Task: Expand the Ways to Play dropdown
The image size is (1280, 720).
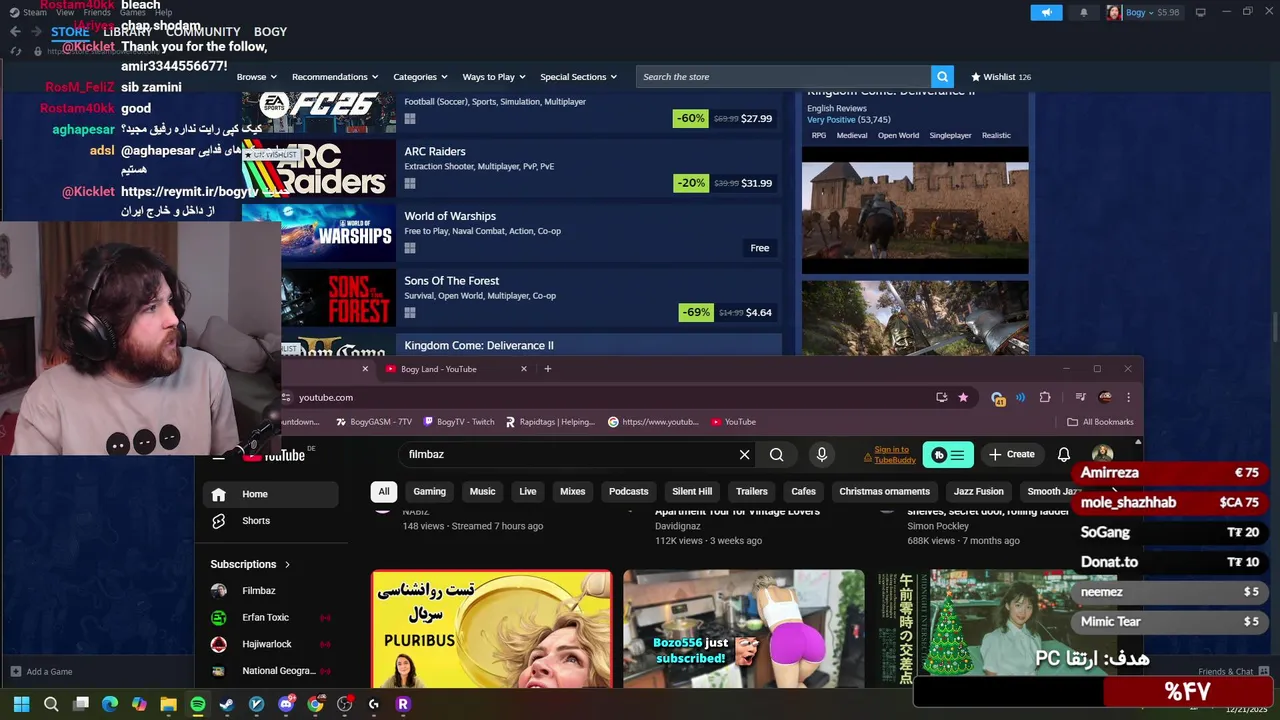Action: (494, 77)
